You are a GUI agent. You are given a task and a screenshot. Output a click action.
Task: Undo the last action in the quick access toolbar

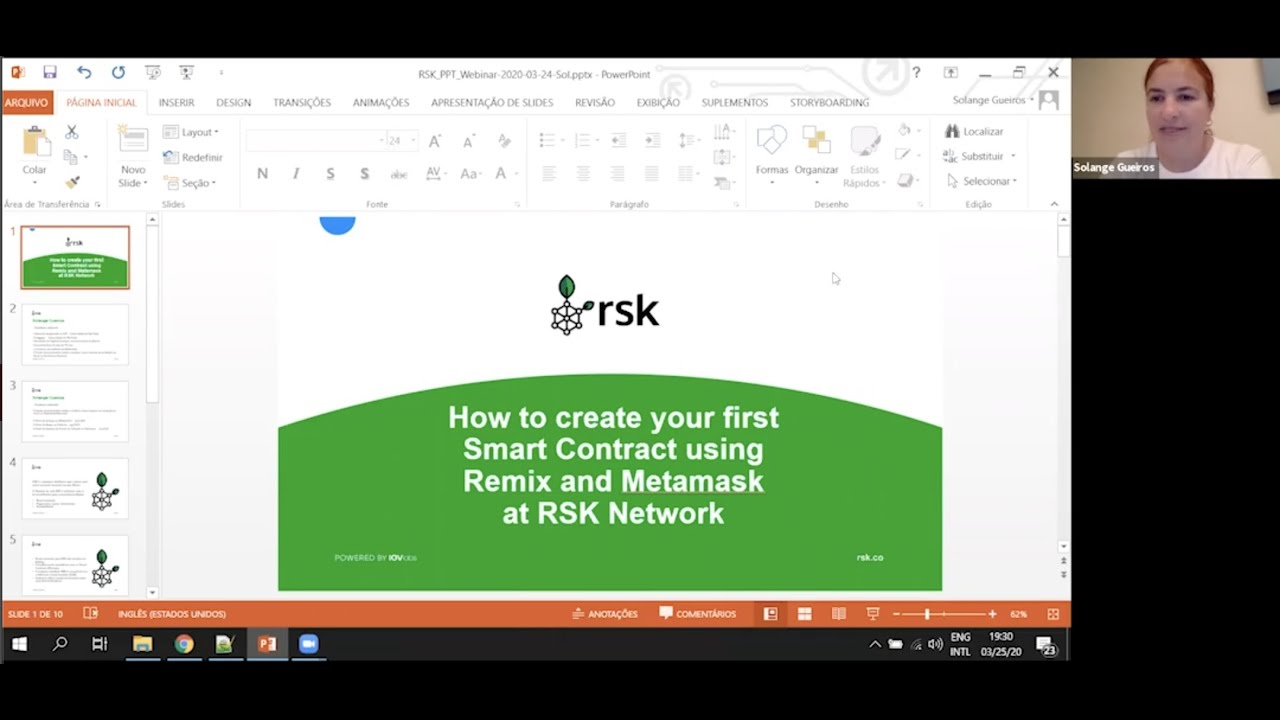pos(84,73)
